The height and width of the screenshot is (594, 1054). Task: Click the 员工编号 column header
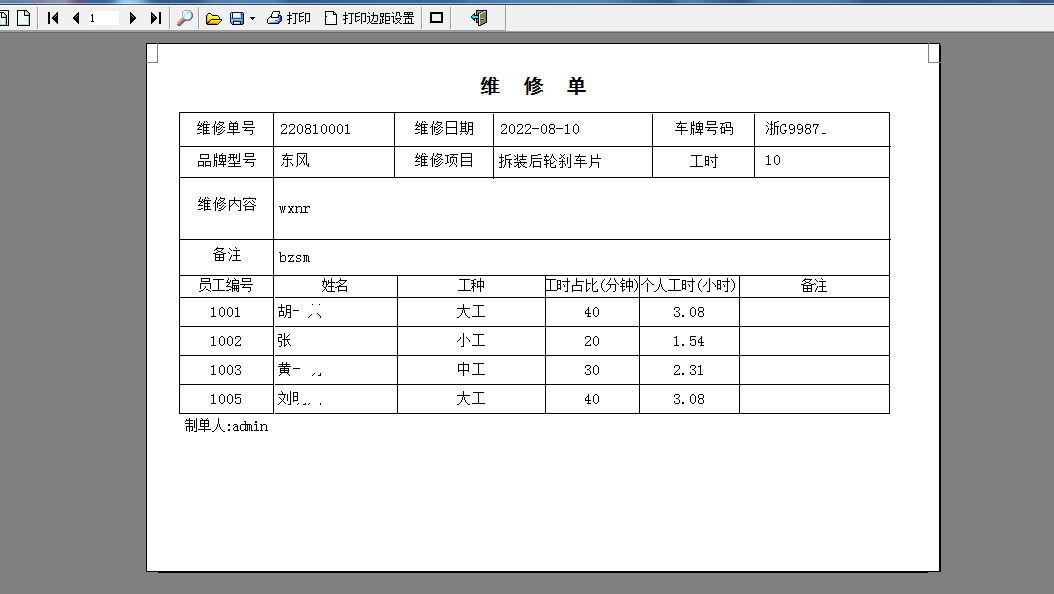click(x=226, y=286)
